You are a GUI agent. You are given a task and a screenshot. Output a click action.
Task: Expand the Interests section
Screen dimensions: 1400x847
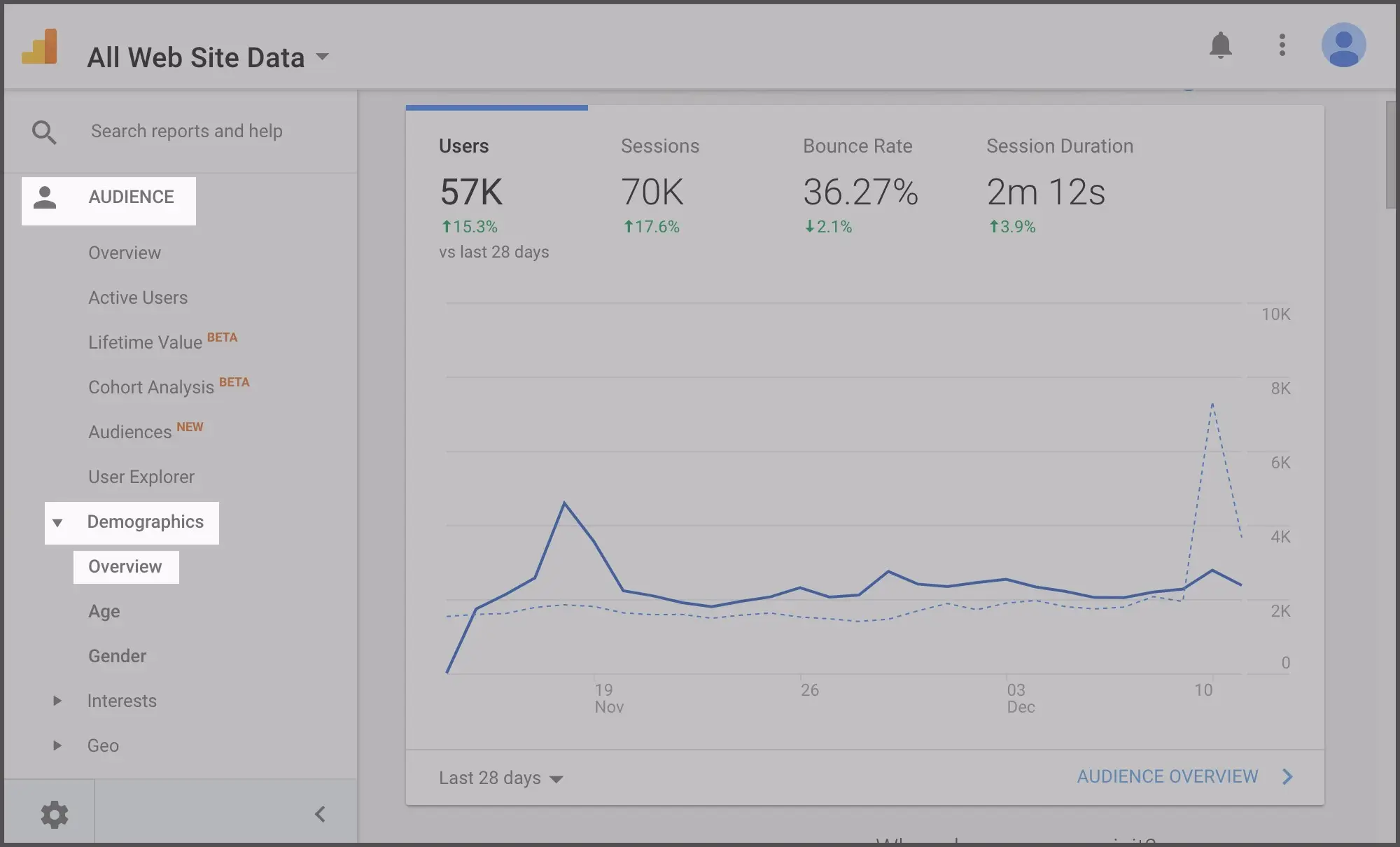[x=59, y=701]
